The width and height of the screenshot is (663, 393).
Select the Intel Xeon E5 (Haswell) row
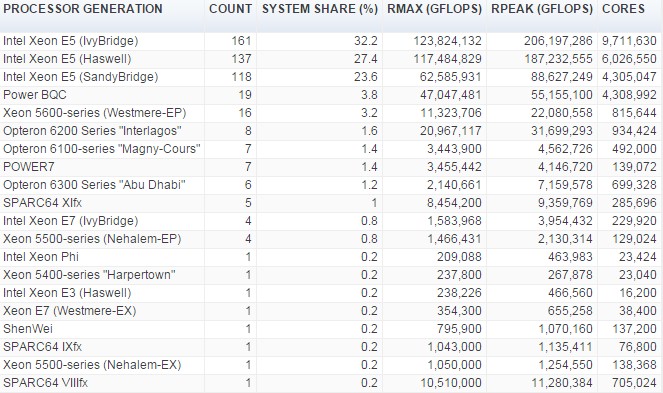[x=332, y=59]
